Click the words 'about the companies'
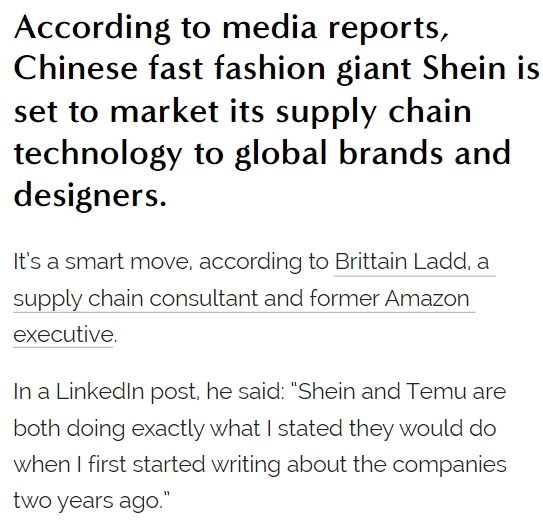Viewport: 543px width, 529px height. click(397, 465)
